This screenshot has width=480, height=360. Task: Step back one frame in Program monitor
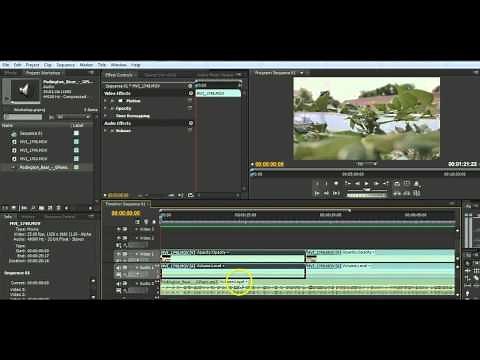(357, 183)
